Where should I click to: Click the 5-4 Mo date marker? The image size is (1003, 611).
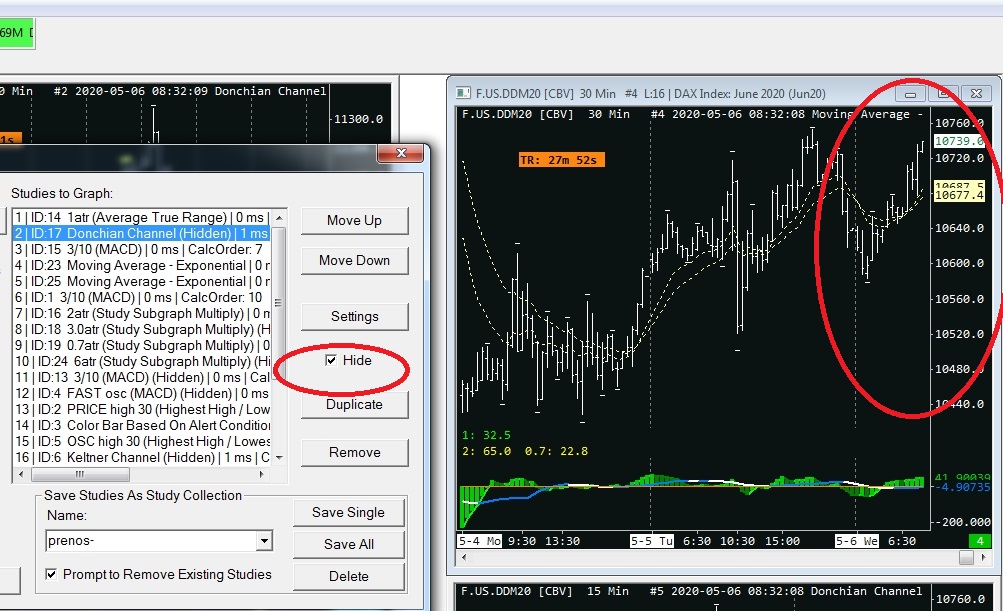[x=479, y=541]
